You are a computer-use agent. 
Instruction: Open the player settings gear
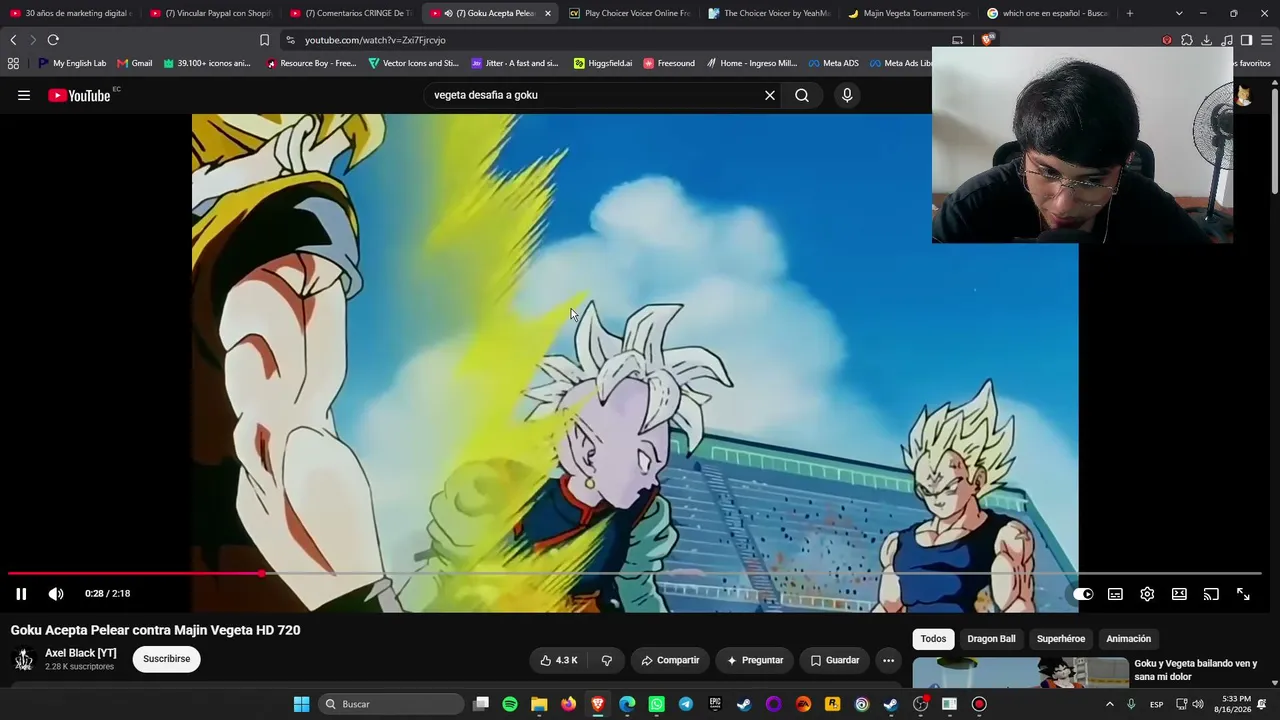pos(1147,594)
